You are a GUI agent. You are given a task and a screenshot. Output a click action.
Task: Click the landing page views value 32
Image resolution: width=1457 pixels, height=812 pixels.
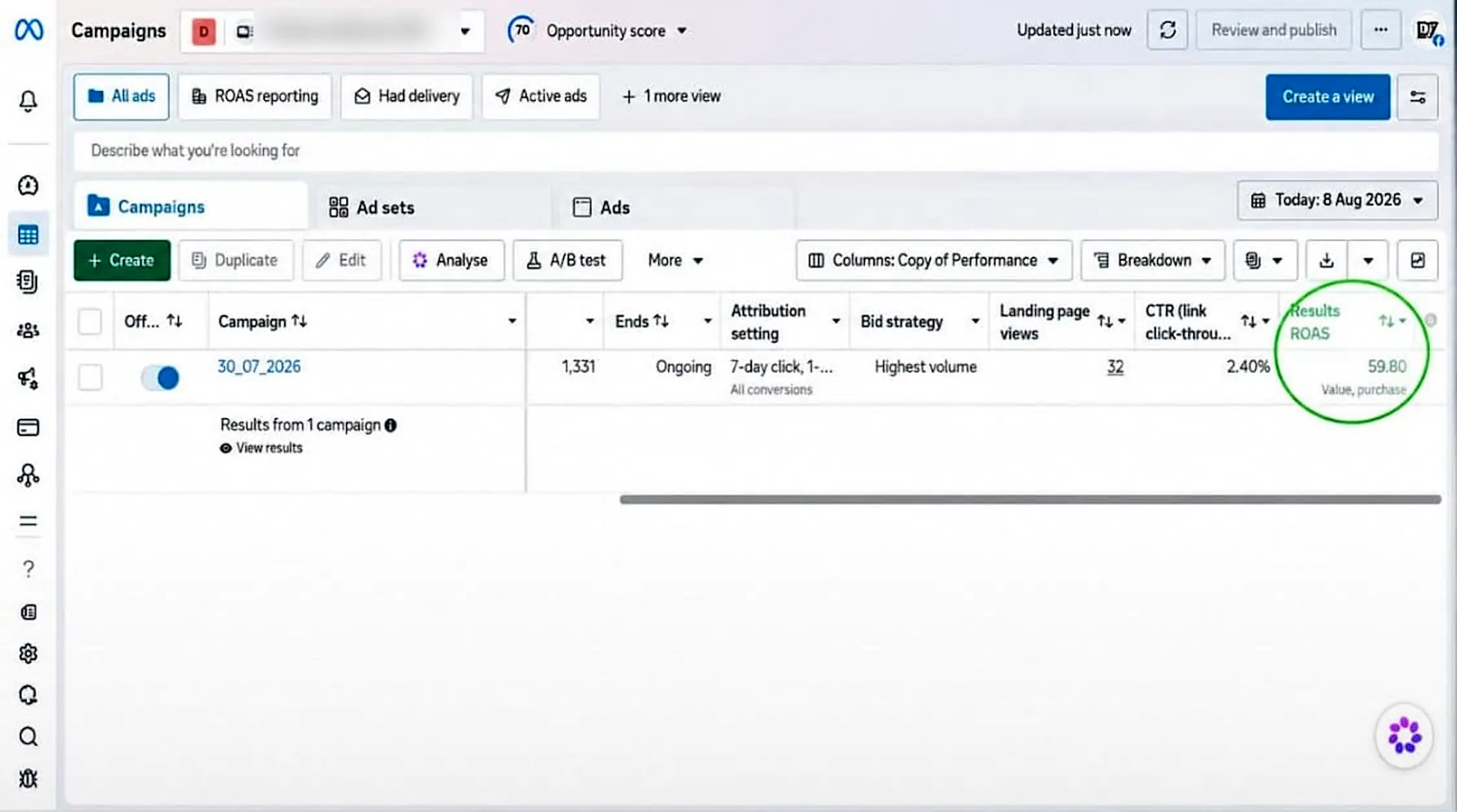click(1115, 367)
